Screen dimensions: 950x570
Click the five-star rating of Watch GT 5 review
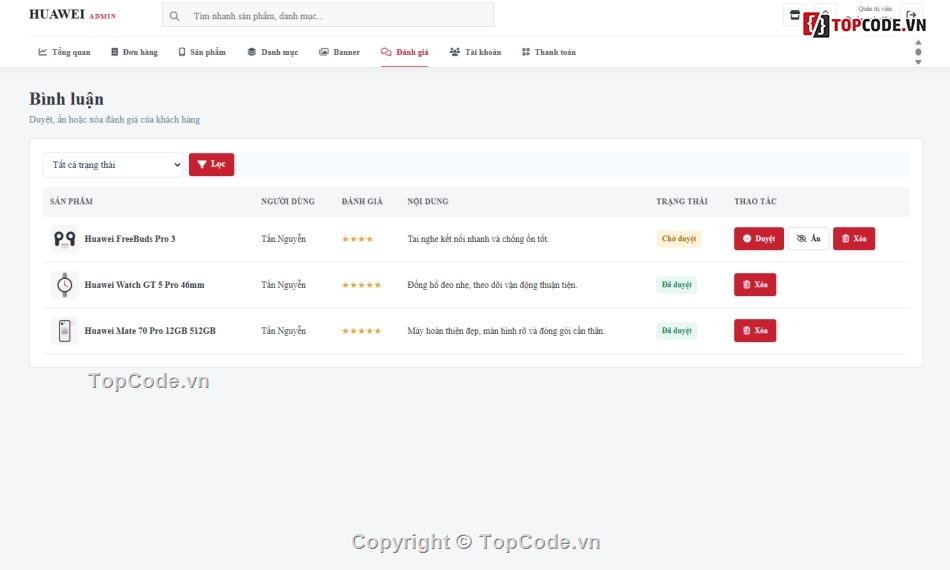[361, 285]
